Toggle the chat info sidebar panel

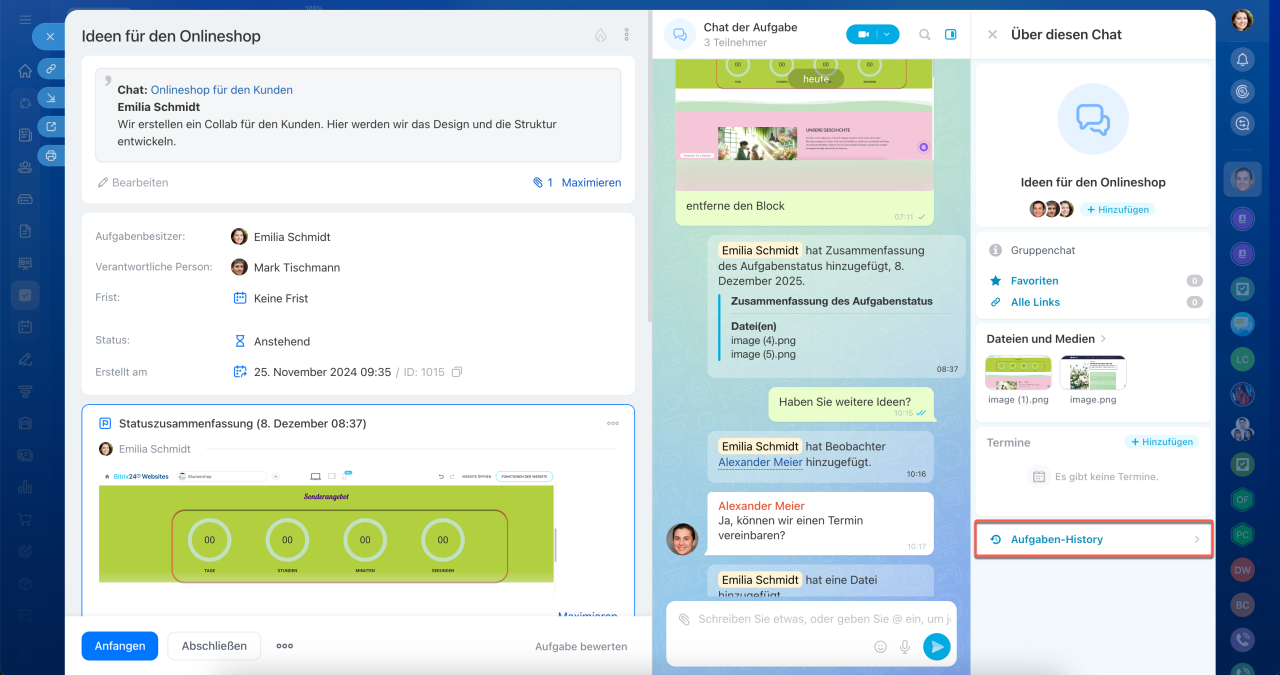[x=951, y=34]
